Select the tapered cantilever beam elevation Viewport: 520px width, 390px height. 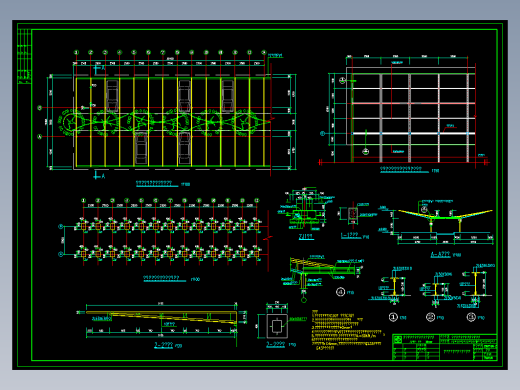(162, 316)
